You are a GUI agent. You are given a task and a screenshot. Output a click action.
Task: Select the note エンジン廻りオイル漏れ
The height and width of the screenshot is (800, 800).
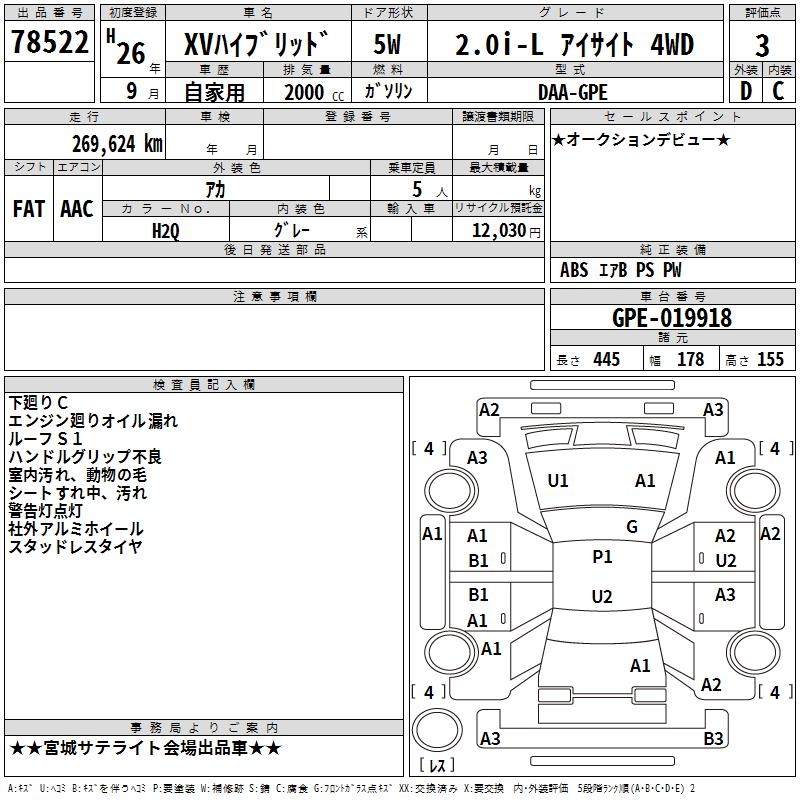coord(93,420)
